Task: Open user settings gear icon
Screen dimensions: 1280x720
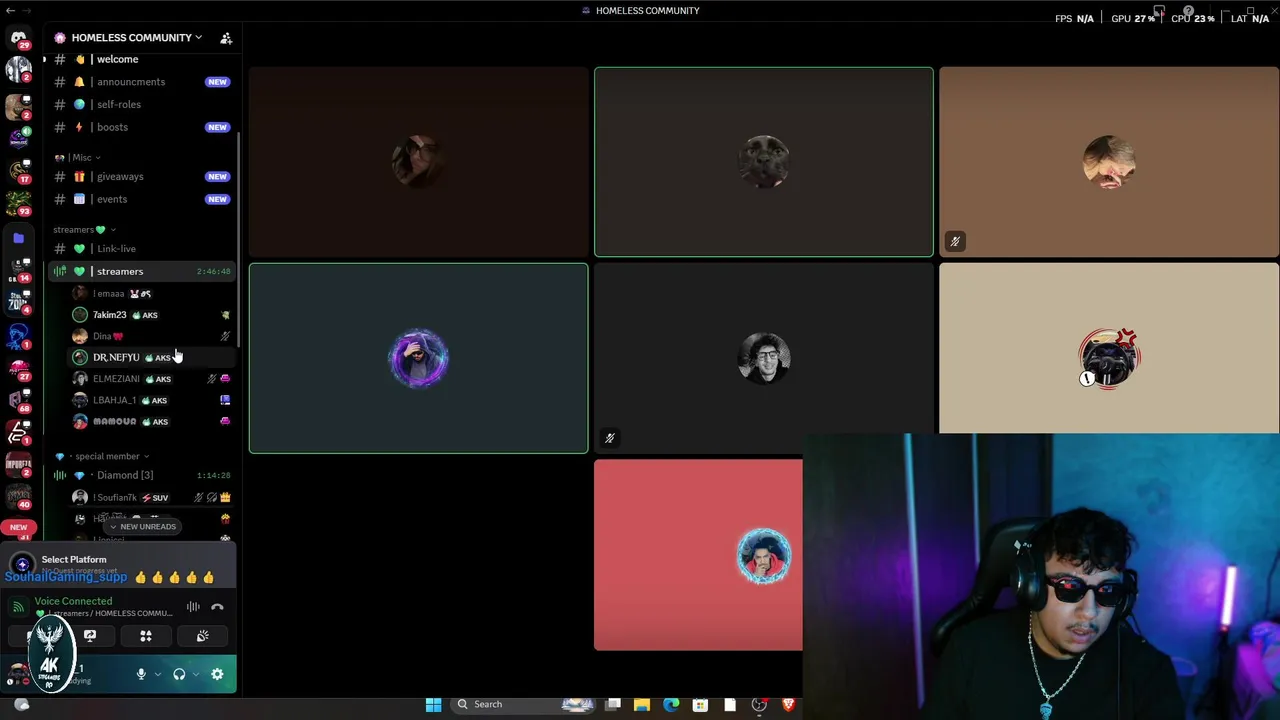Action: coord(217,674)
